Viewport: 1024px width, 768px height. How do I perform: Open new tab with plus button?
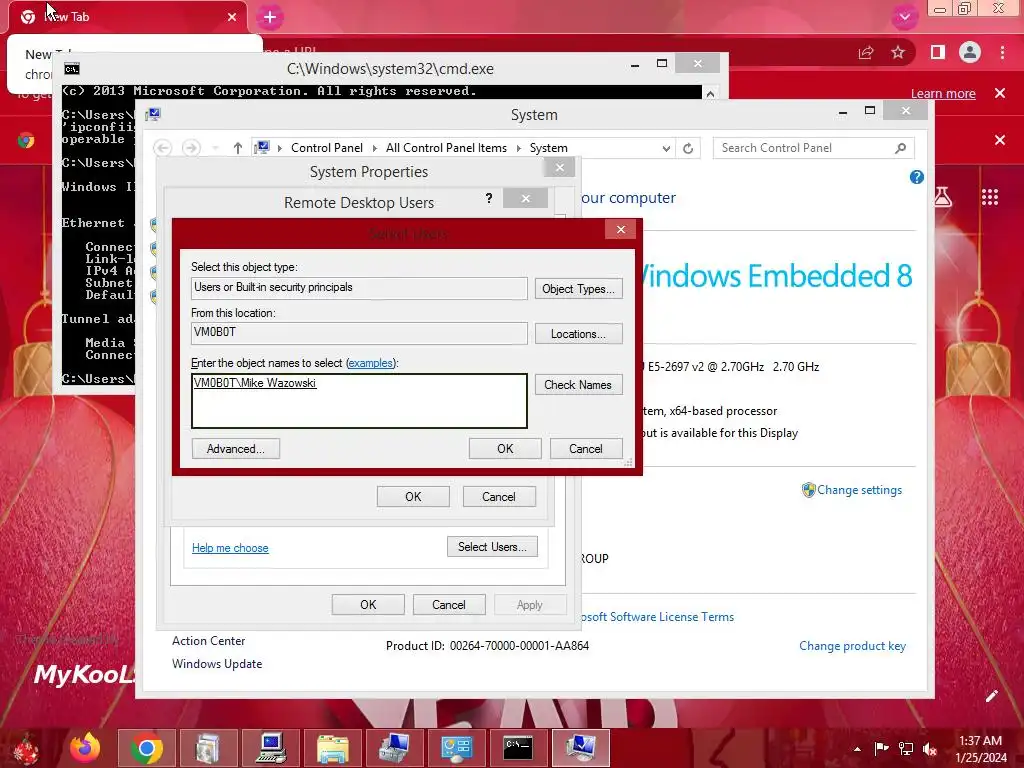coord(270,18)
